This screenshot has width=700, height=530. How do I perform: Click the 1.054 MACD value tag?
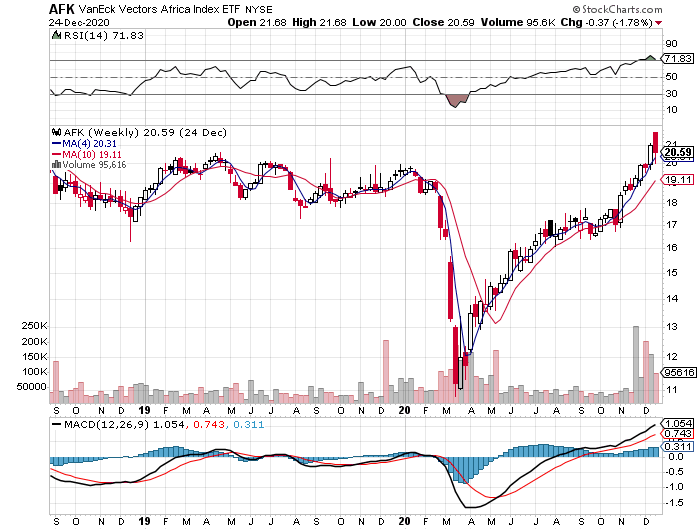(x=680, y=423)
